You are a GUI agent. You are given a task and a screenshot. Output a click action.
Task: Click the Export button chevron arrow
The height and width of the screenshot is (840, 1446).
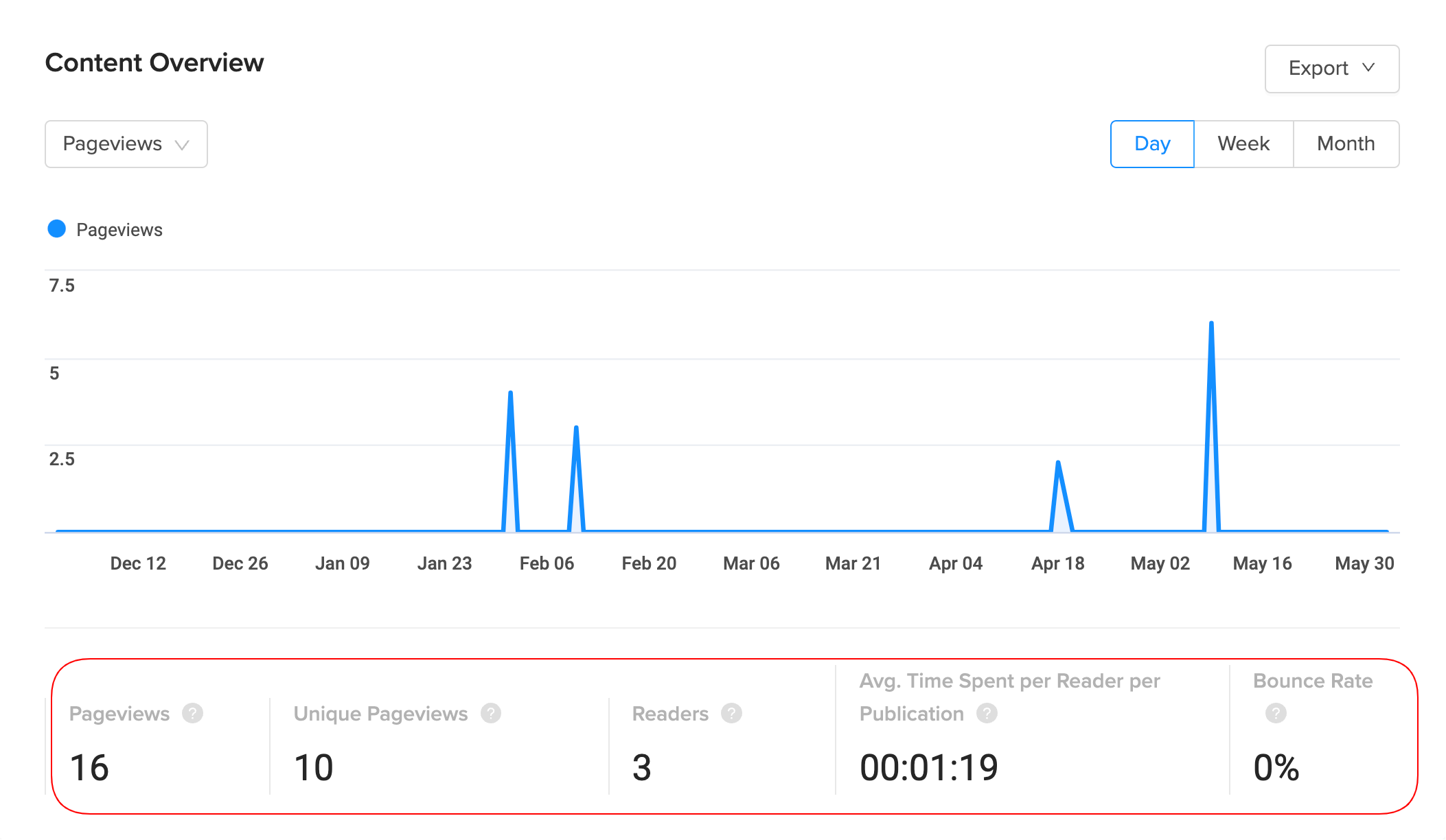(1368, 68)
